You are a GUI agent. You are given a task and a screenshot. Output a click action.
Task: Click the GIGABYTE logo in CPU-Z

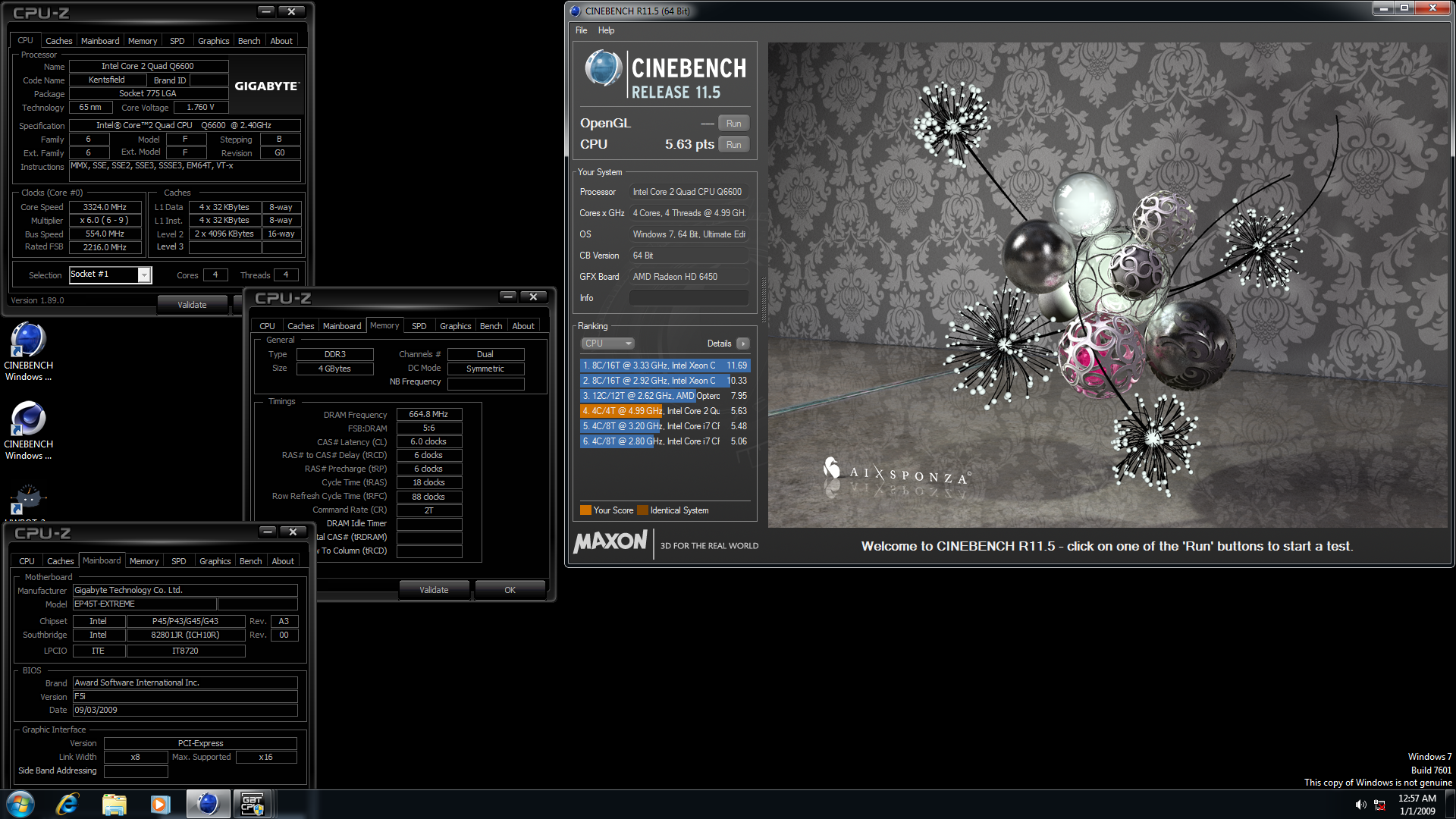(x=267, y=86)
